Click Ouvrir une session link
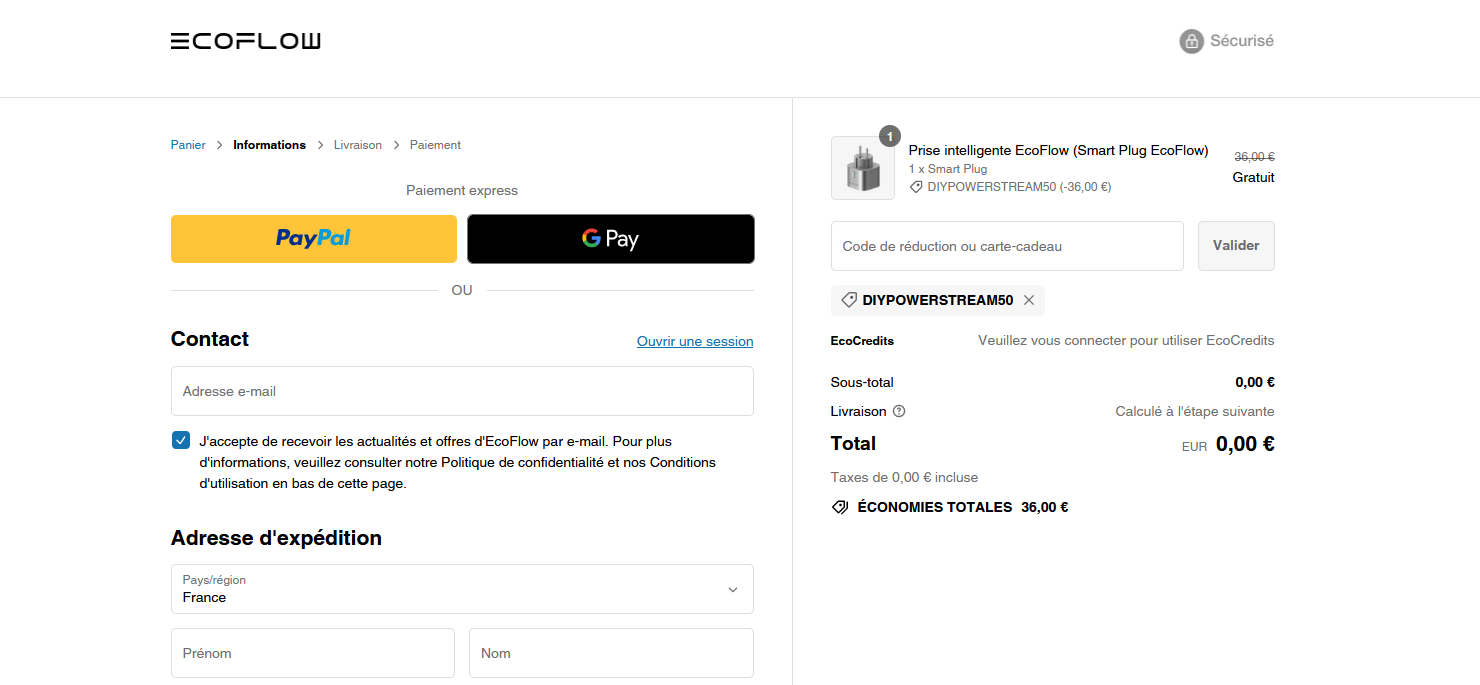 click(695, 341)
